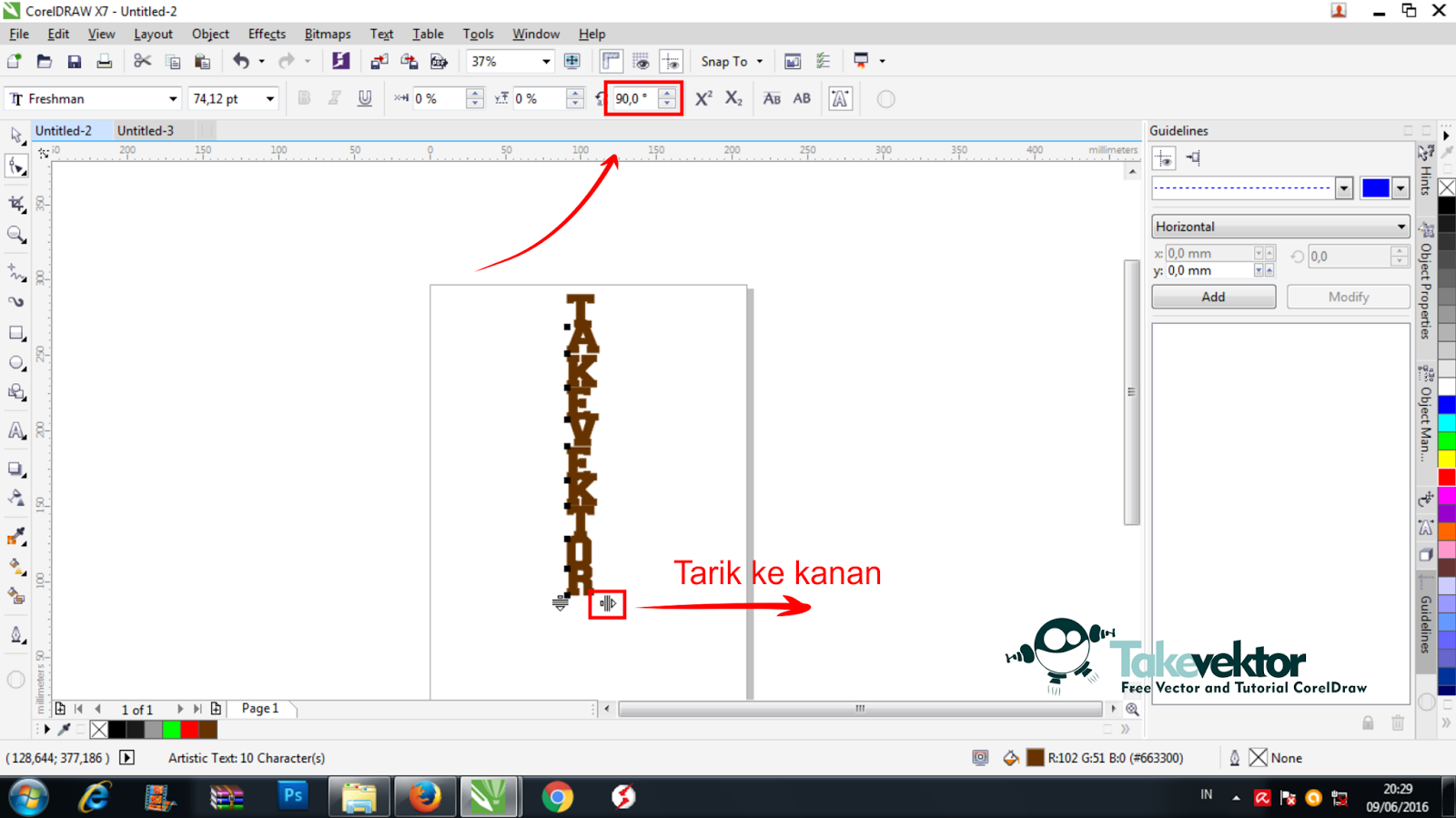The width and height of the screenshot is (1456, 818).
Task: Toggle All Caps formatting
Action: pyautogui.click(x=802, y=98)
